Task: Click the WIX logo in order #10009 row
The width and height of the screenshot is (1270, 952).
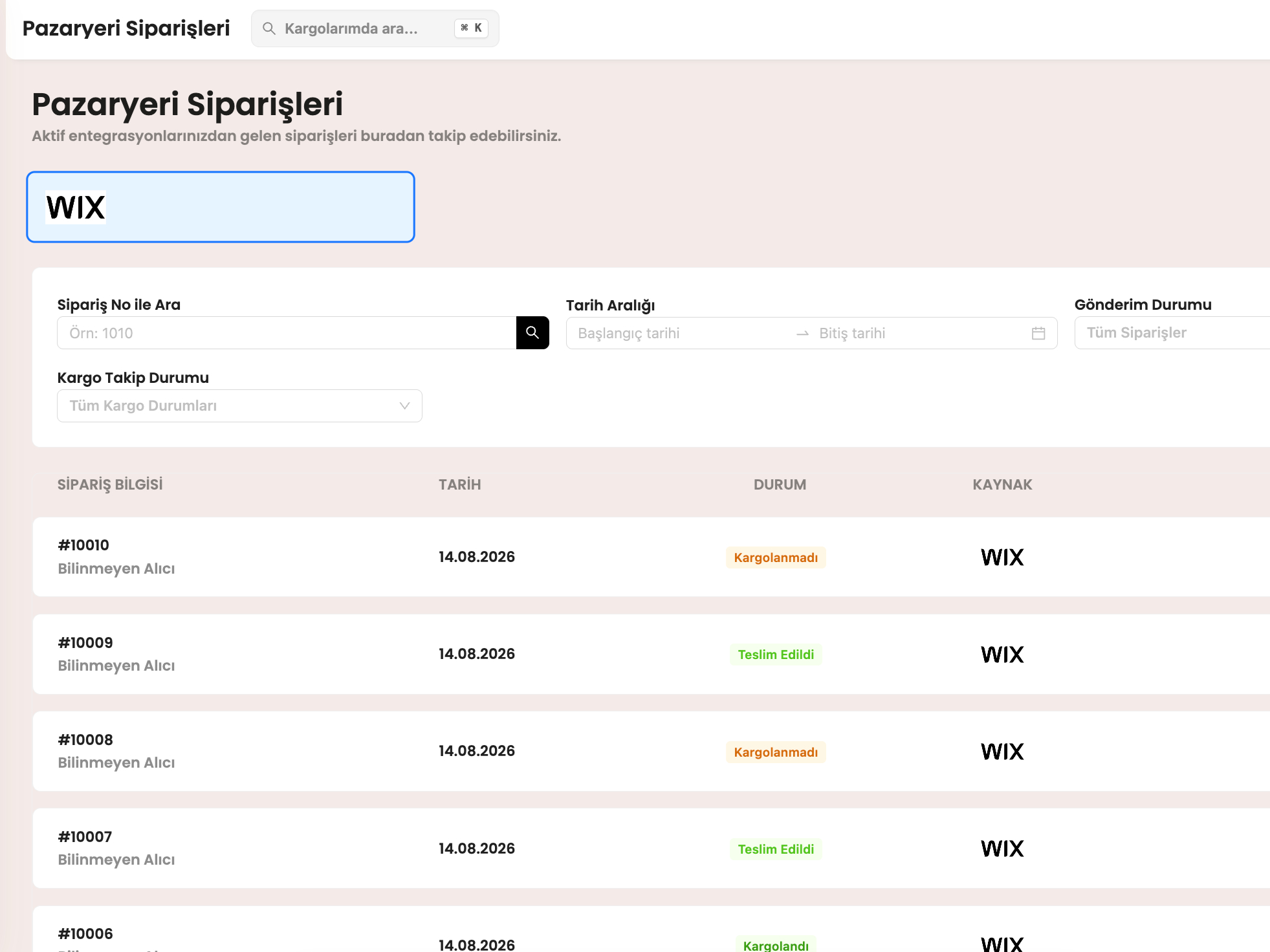Action: pyautogui.click(x=1002, y=654)
